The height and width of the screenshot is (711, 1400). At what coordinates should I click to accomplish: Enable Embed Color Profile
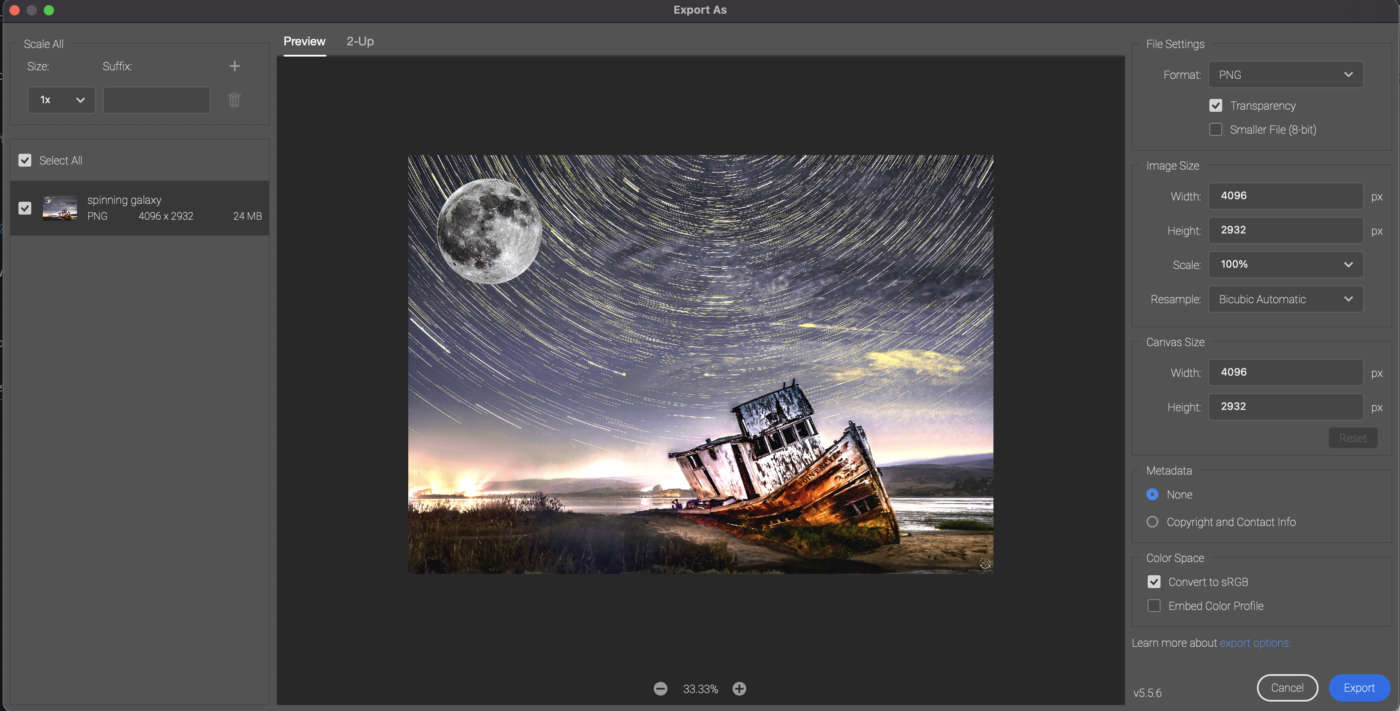[x=1153, y=605]
